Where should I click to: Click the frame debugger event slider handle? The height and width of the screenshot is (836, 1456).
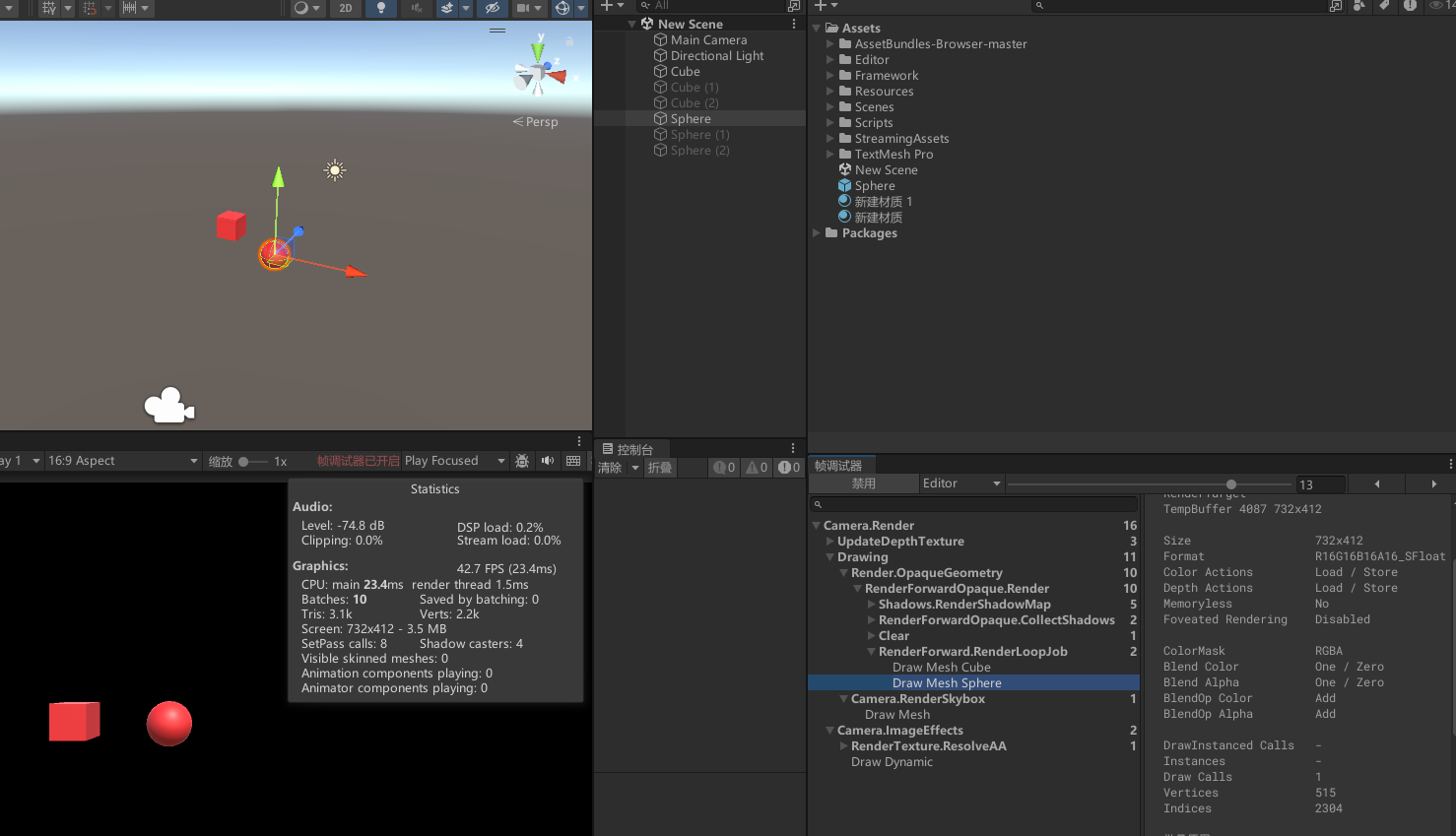1230,484
